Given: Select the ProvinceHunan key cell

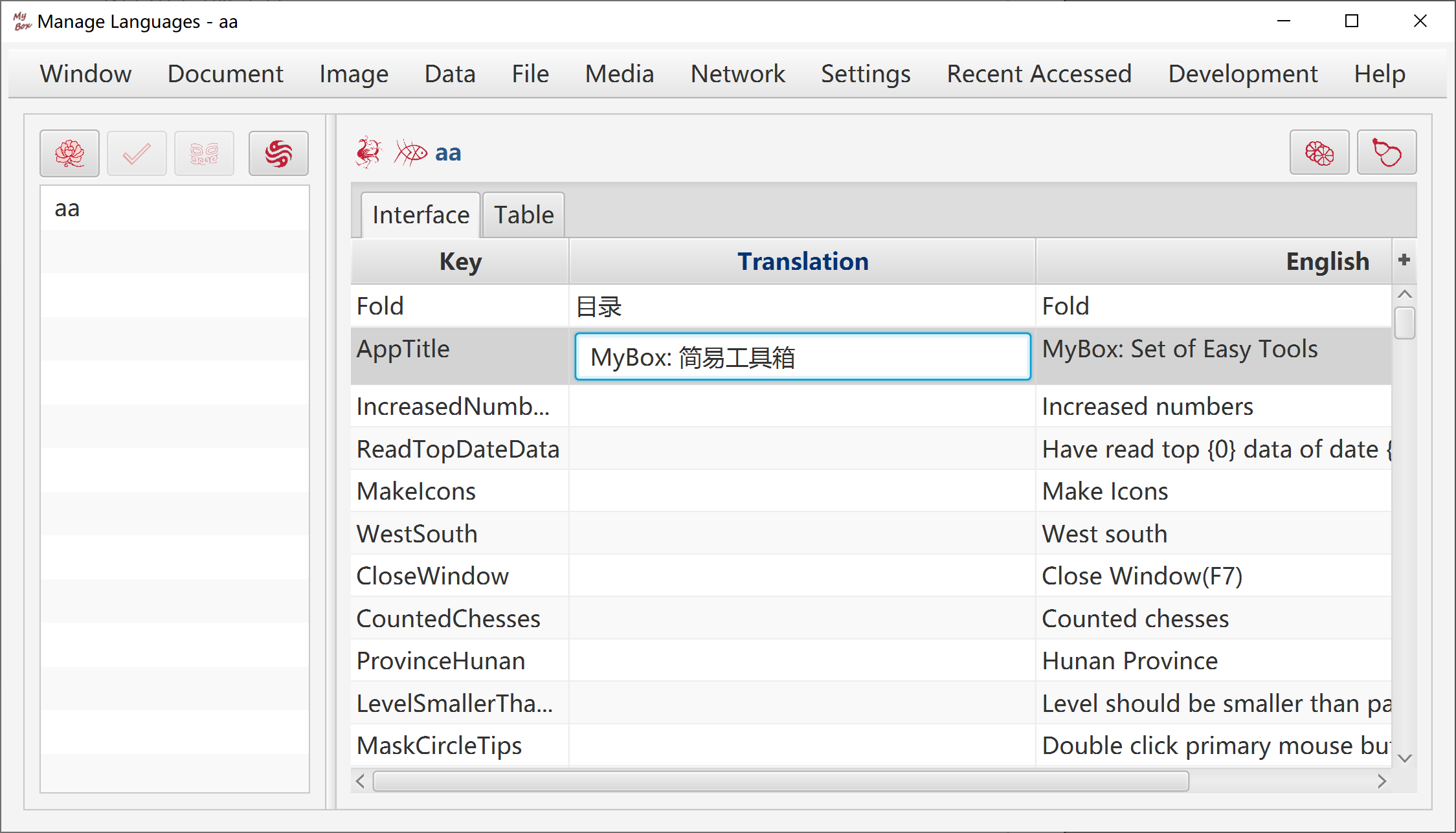Looking at the screenshot, I should [x=460, y=661].
